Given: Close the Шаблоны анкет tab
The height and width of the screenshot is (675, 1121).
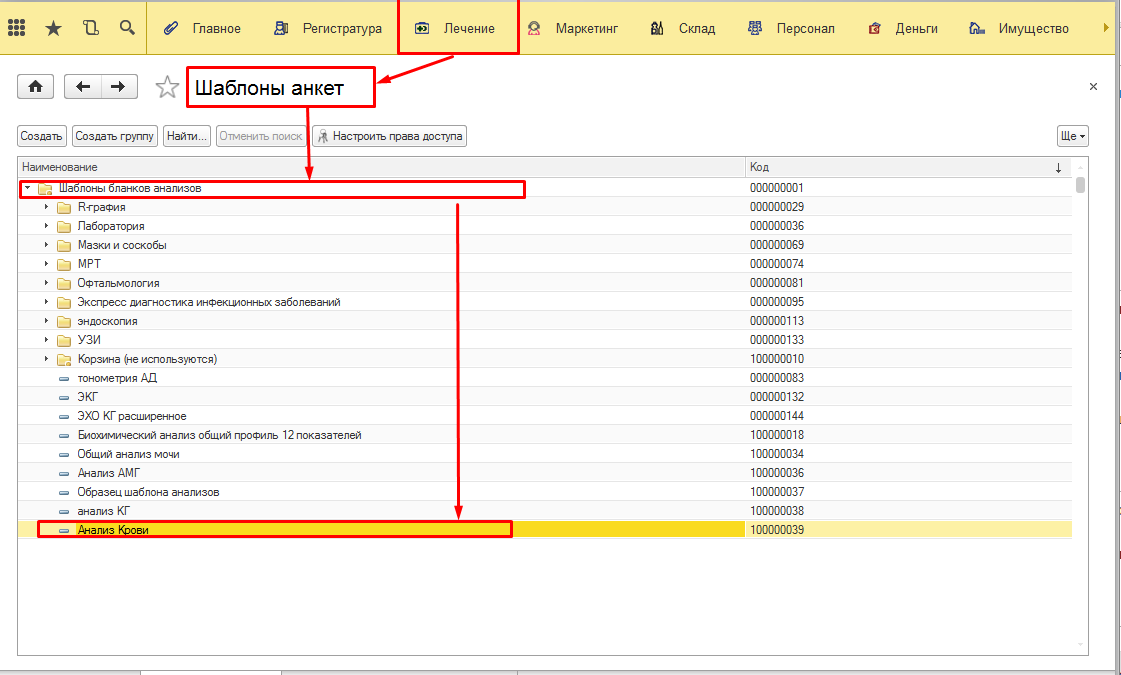Looking at the screenshot, I should [x=1093, y=87].
